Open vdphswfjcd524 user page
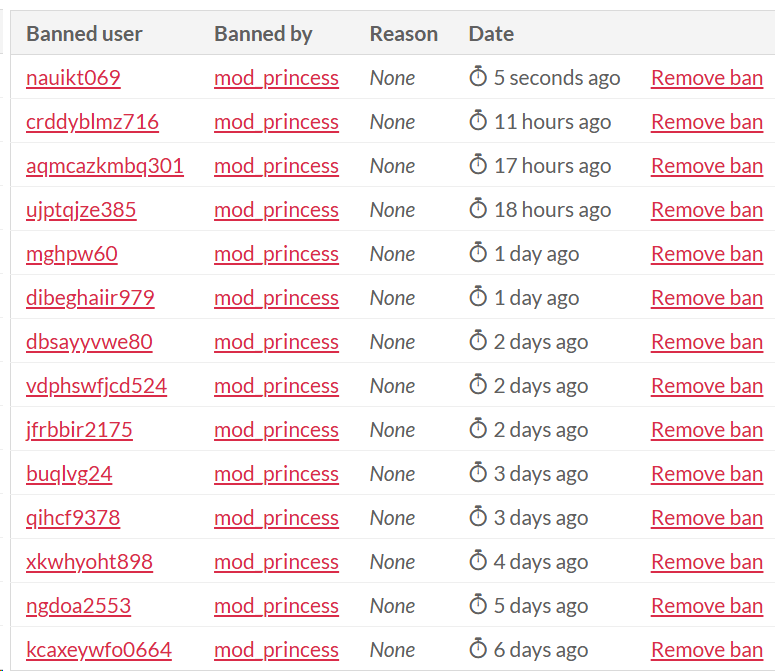The image size is (775, 671). click(x=96, y=386)
